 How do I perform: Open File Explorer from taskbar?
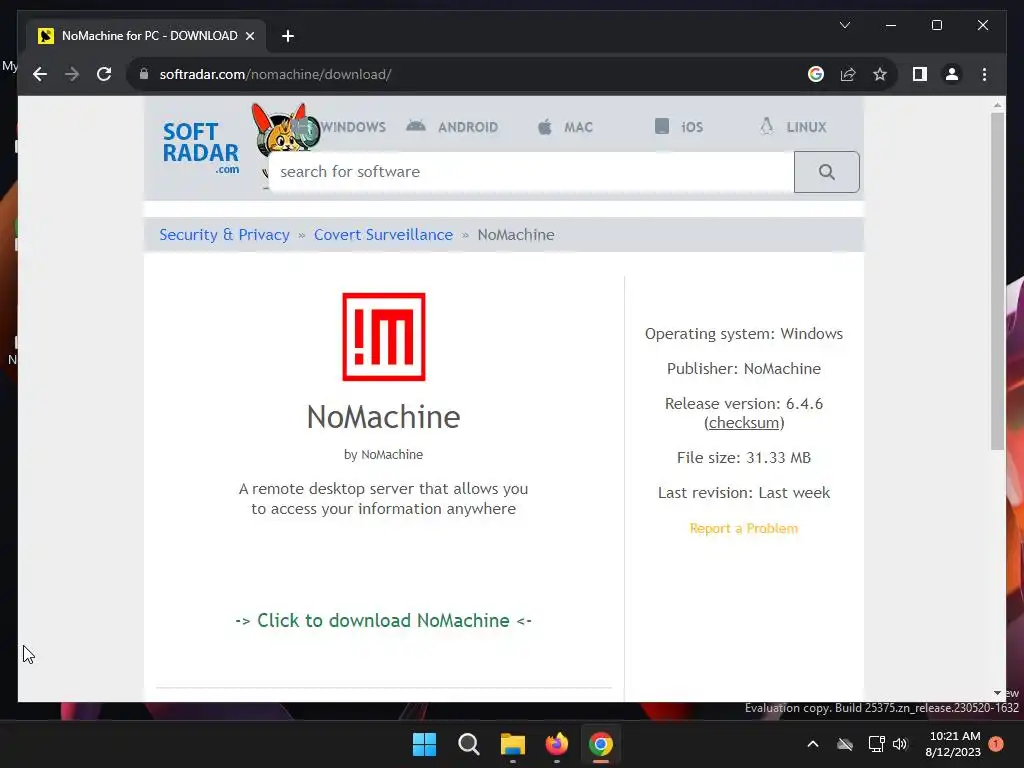click(x=513, y=744)
